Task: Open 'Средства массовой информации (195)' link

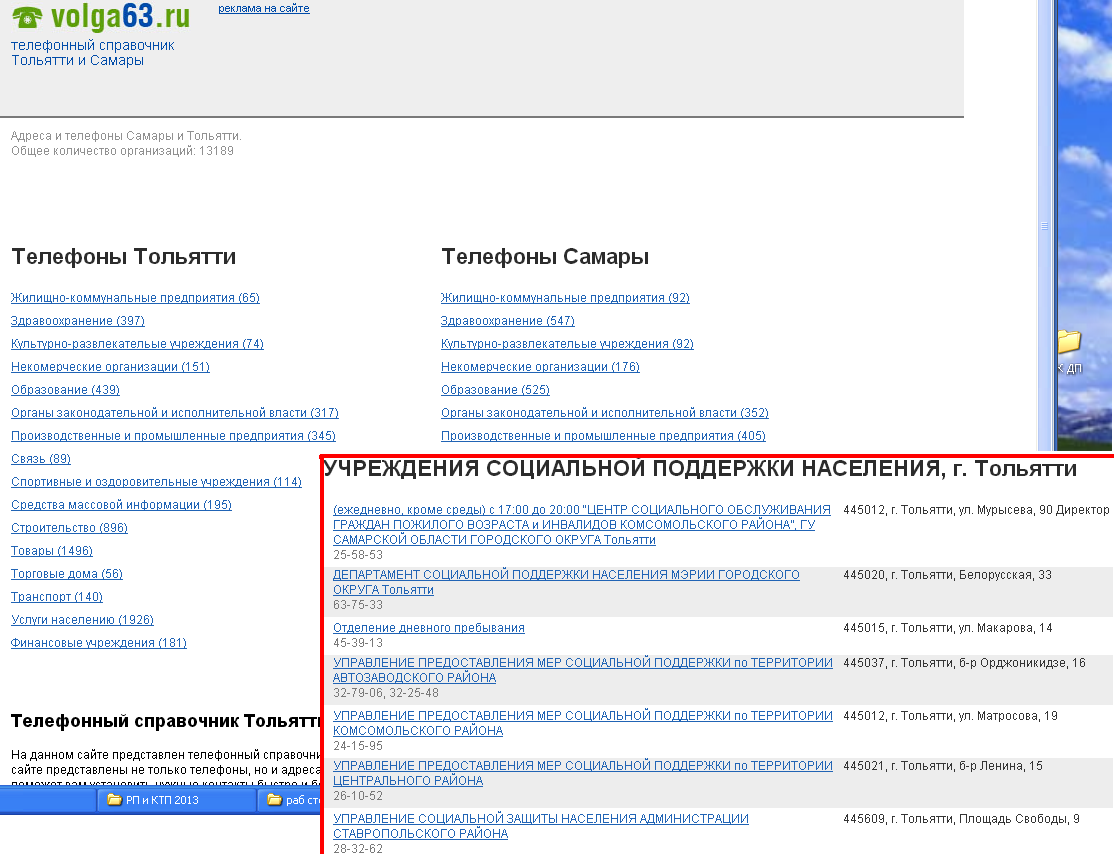Action: coord(121,505)
